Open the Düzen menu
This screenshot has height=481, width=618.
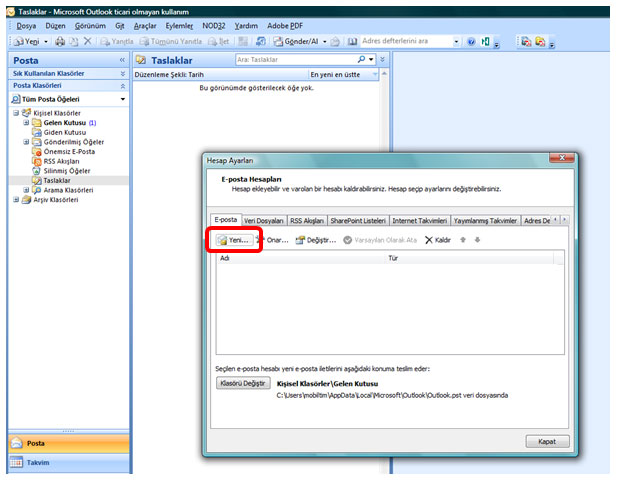[x=55, y=26]
